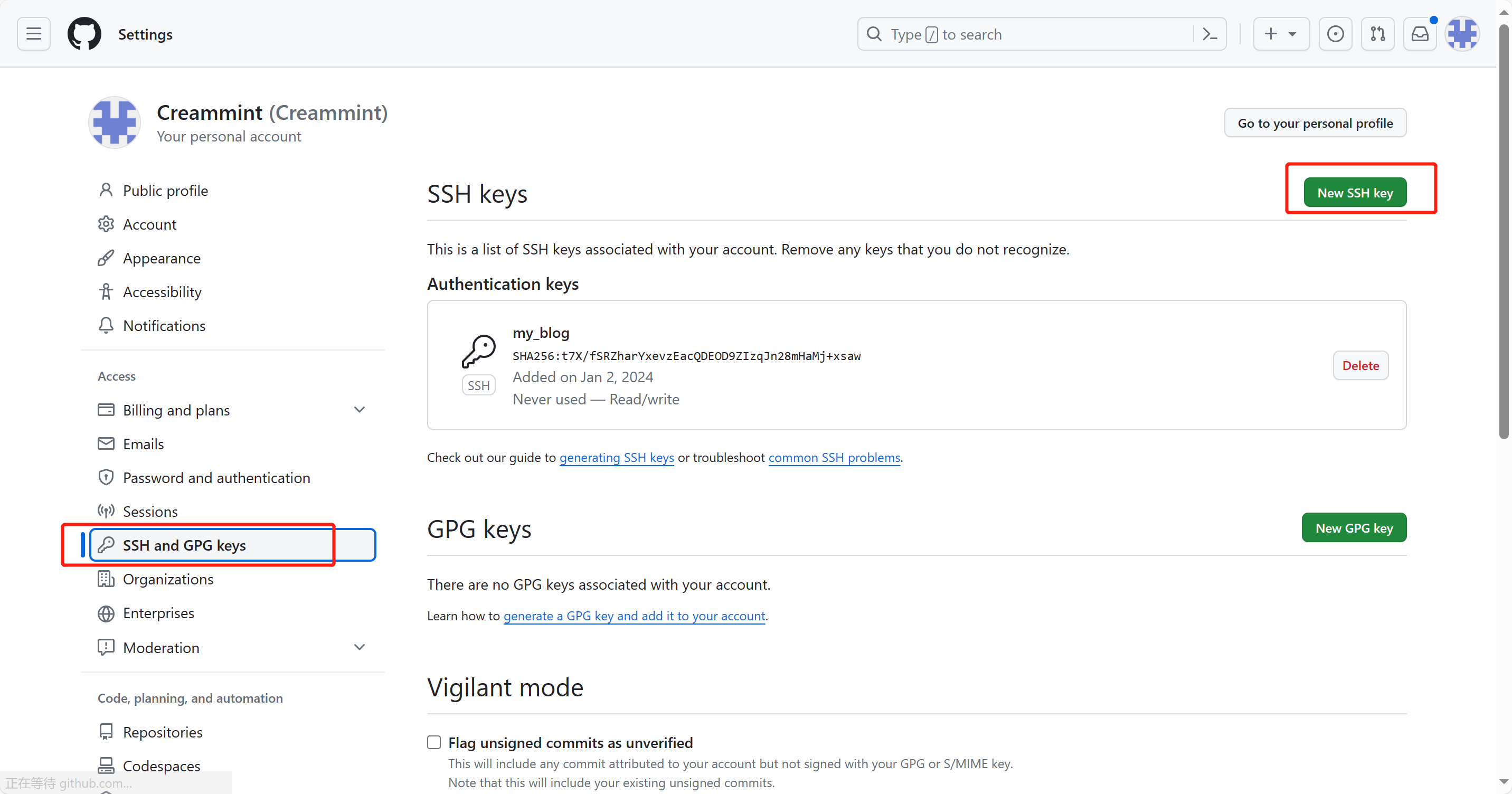Go to GitHub homepage via Octocat logo
Viewport: 1512px width, 794px height.
click(84, 34)
